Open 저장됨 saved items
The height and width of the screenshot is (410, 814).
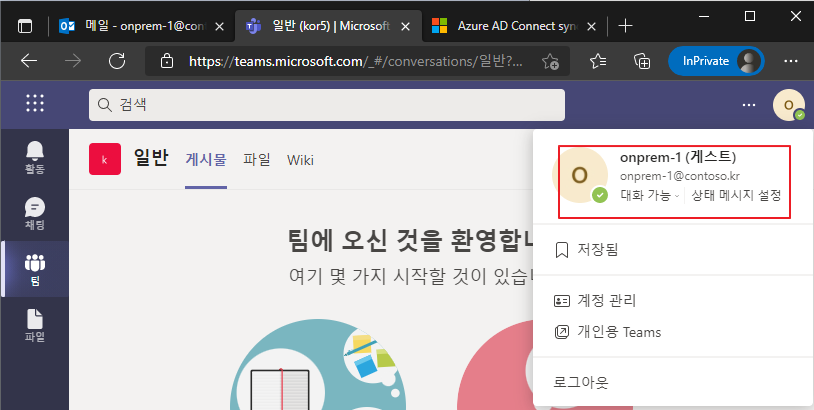pyautogui.click(x=673, y=250)
